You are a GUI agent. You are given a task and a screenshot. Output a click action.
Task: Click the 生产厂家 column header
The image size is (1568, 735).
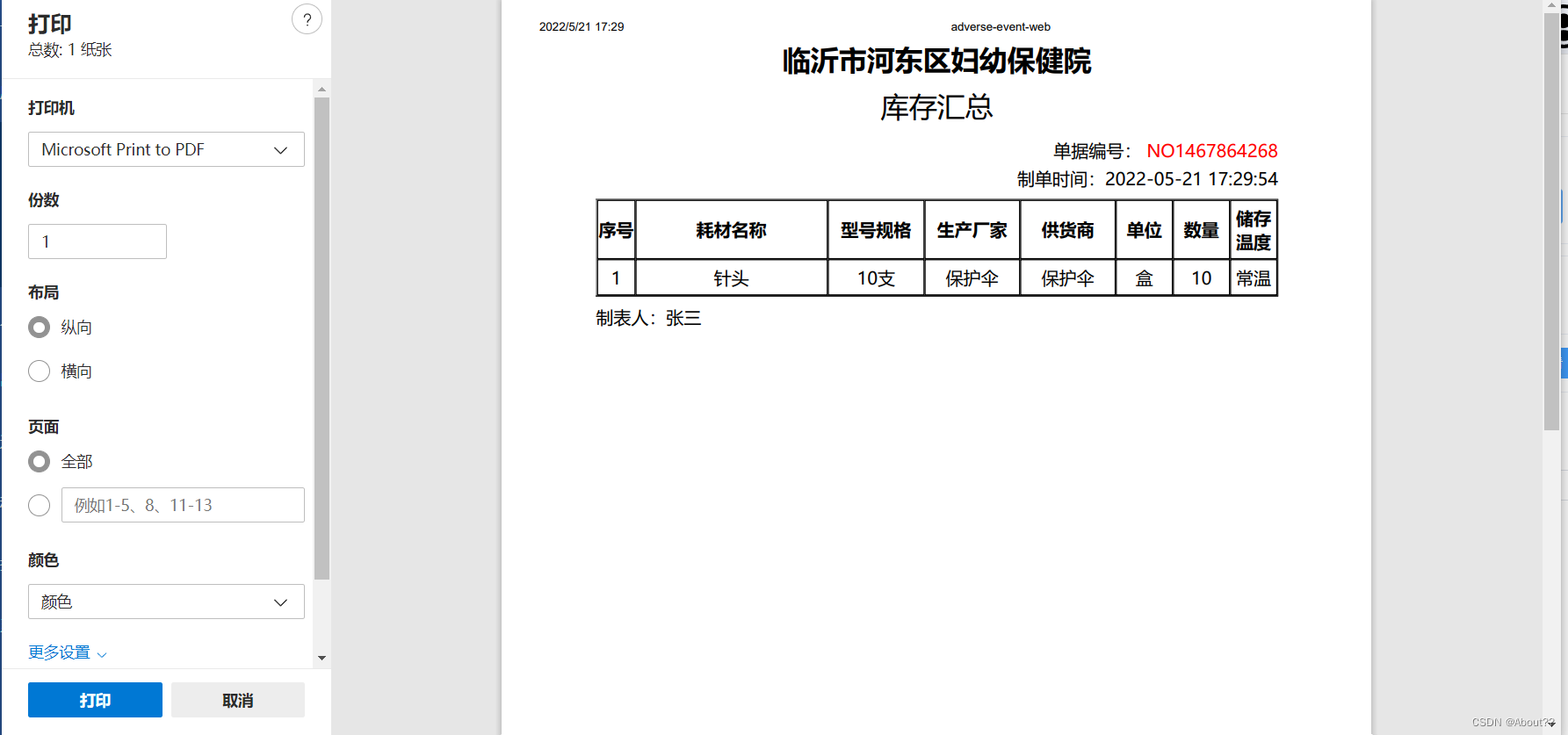click(x=972, y=230)
